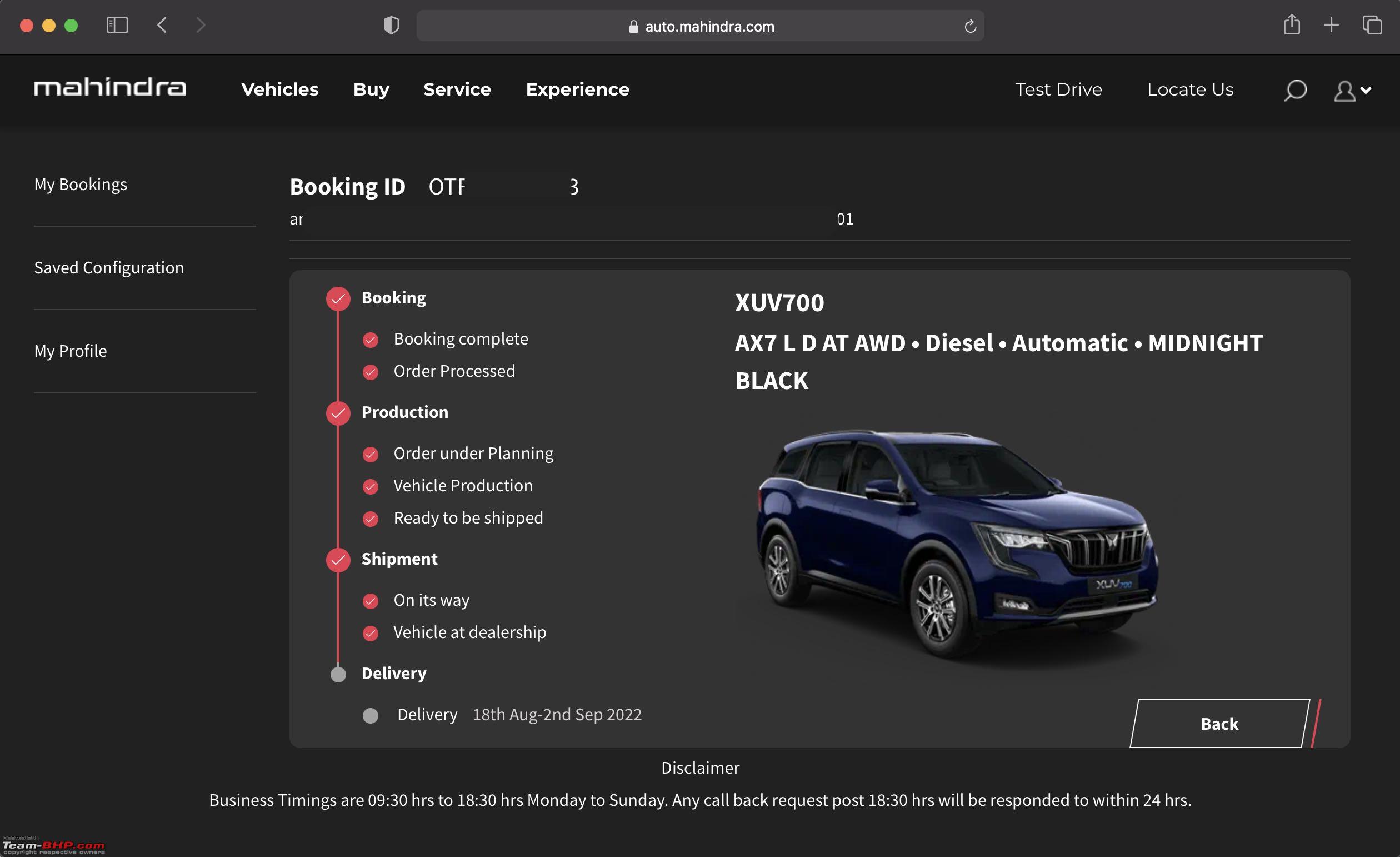Click the Order under Planning text
This screenshot has height=857, width=1400.
(473, 454)
